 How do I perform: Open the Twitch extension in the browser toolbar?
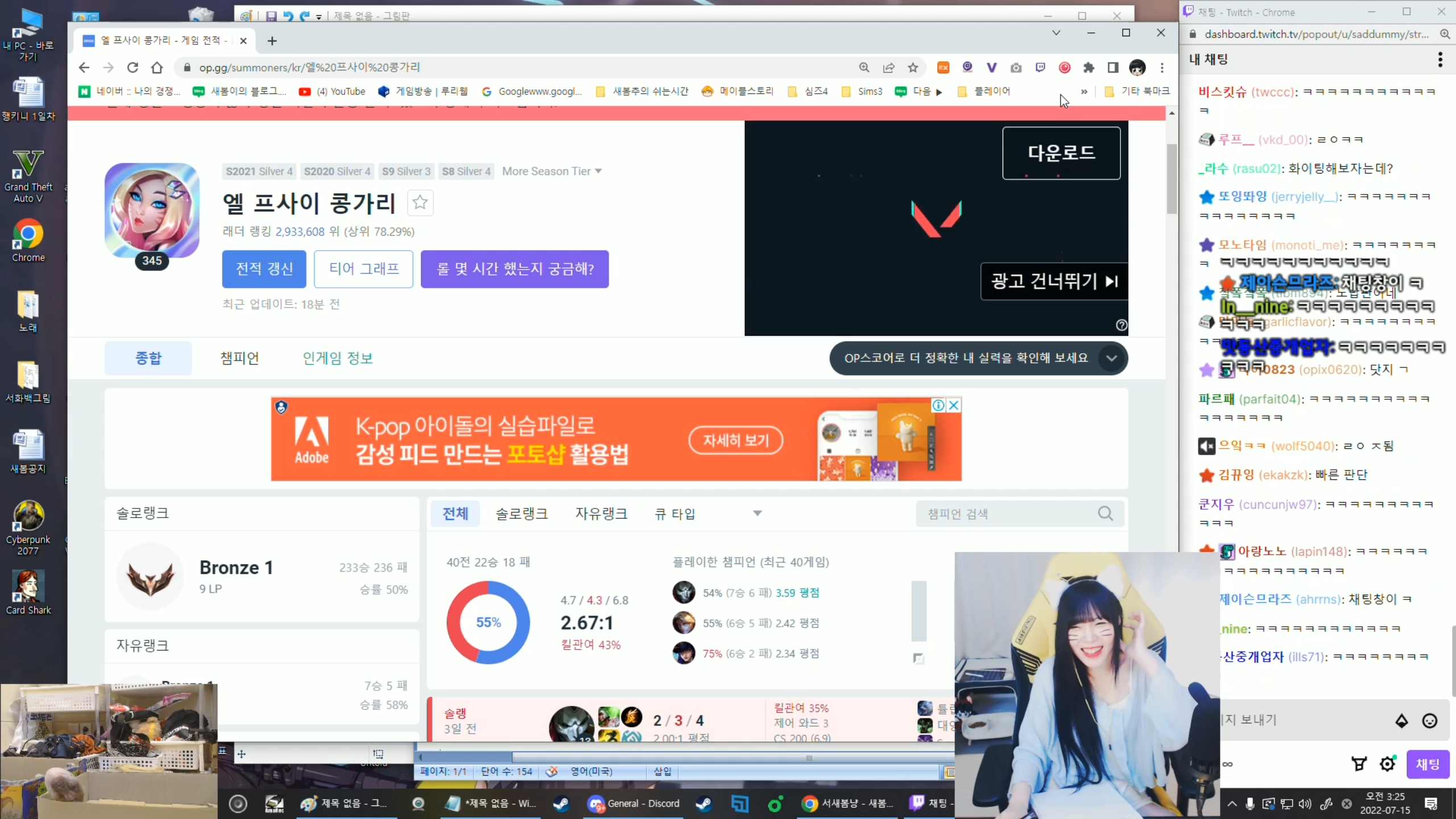(1040, 68)
